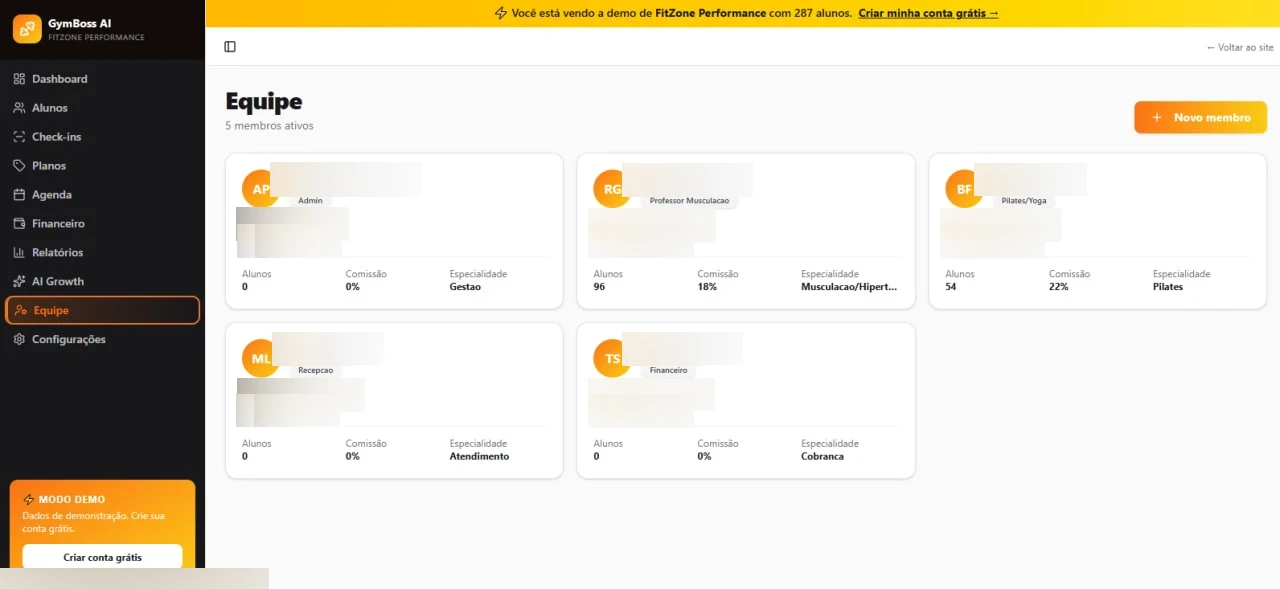
Task: Open the AI Growth section
Action: (x=102, y=282)
